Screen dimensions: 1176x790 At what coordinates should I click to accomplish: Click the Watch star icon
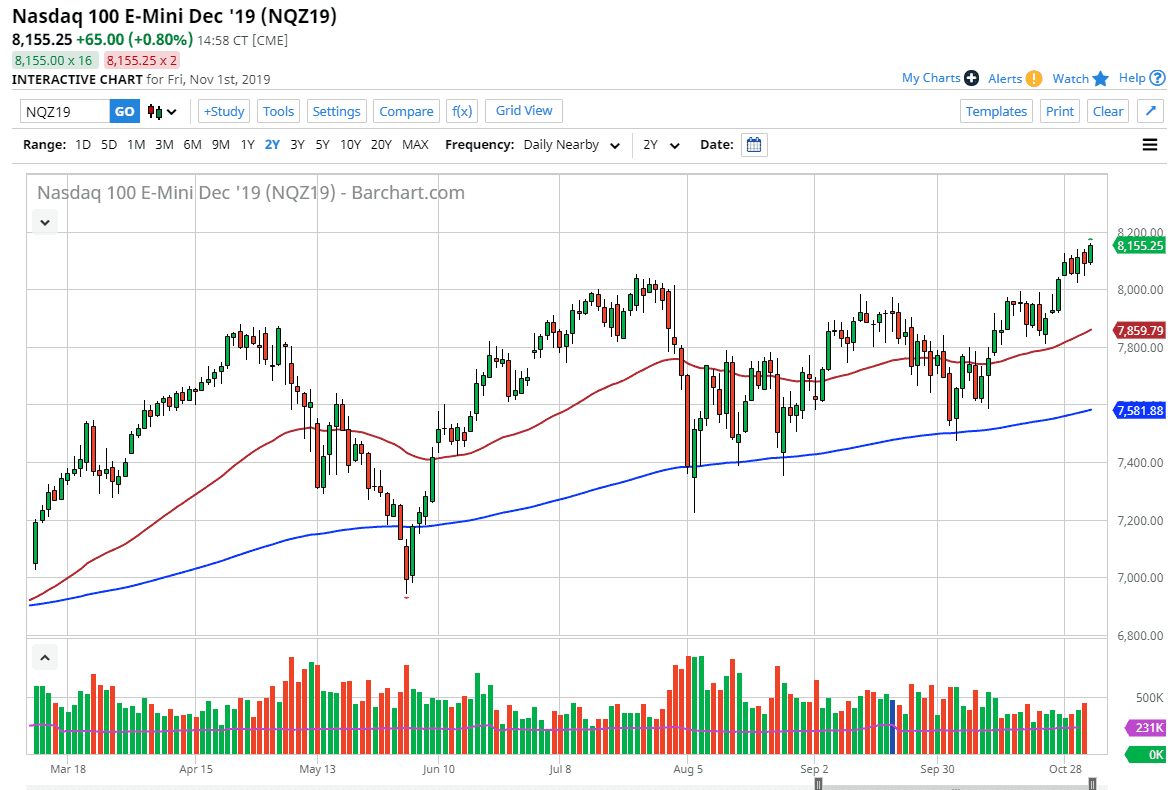click(1100, 78)
